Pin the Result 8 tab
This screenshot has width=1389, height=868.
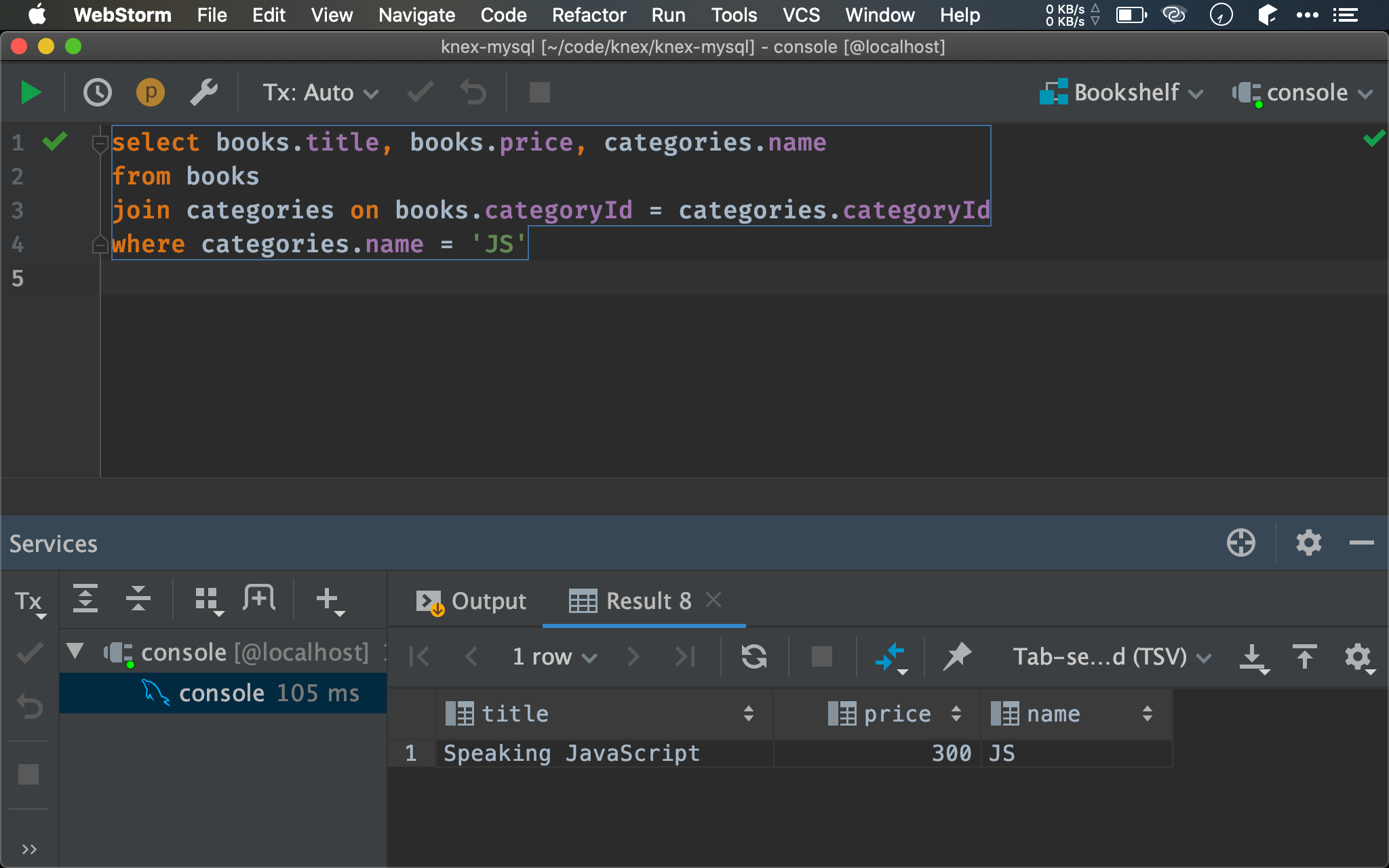(957, 656)
